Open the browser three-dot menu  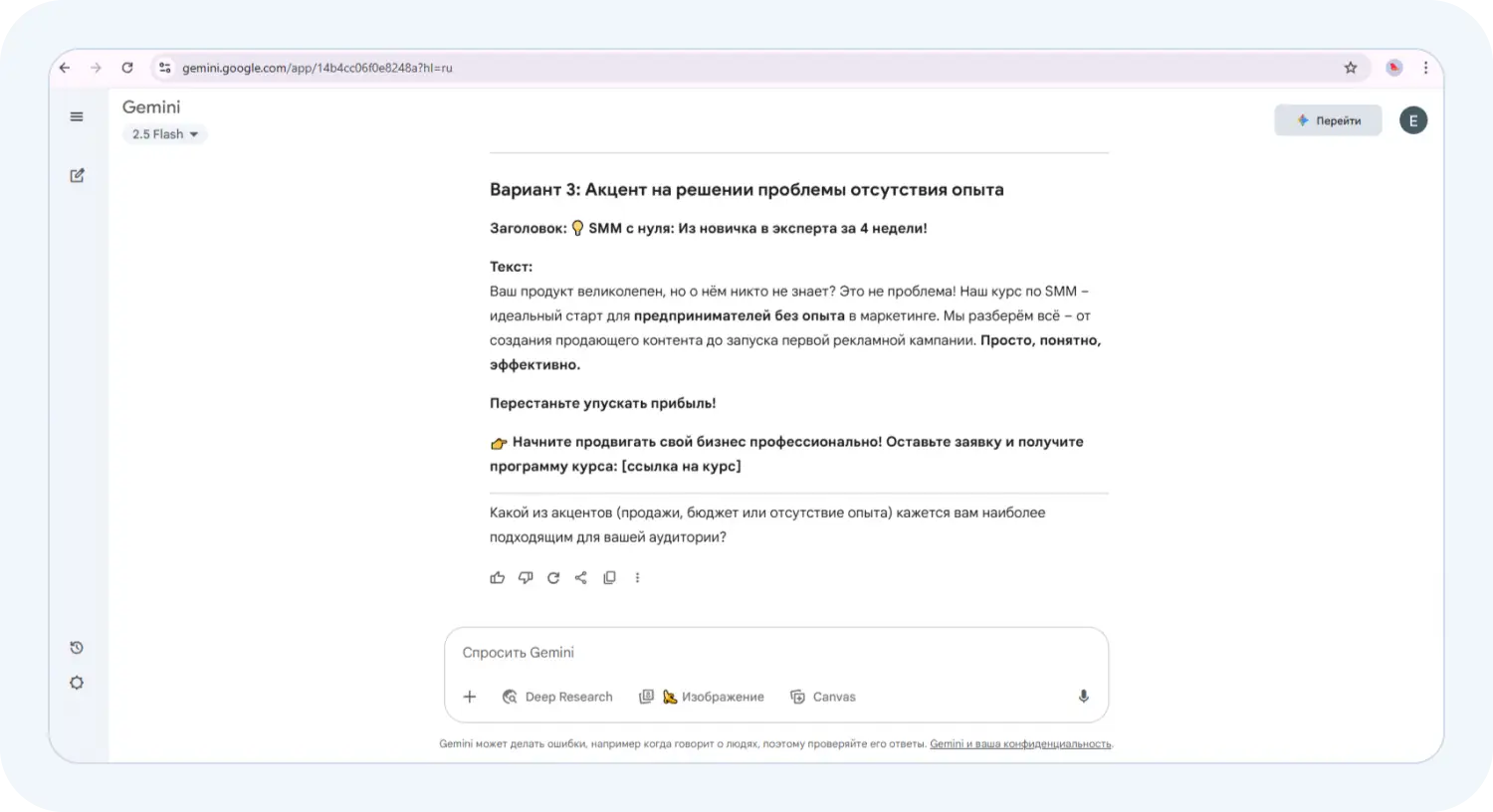click(x=1425, y=68)
